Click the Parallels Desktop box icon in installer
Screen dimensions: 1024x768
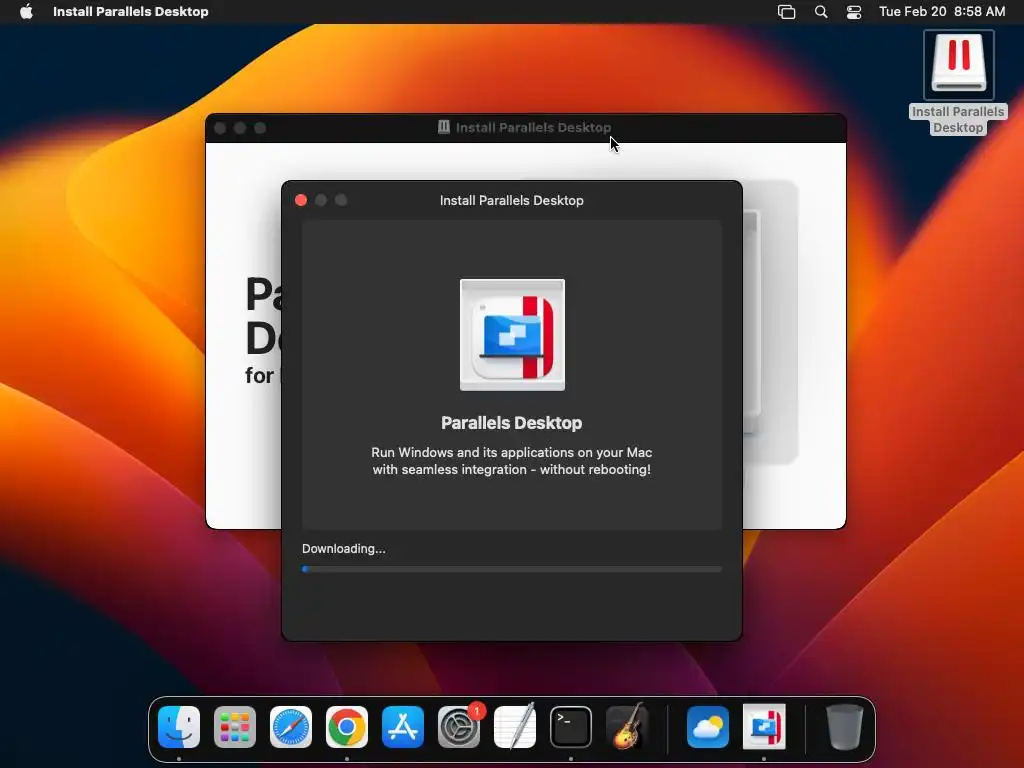512,334
